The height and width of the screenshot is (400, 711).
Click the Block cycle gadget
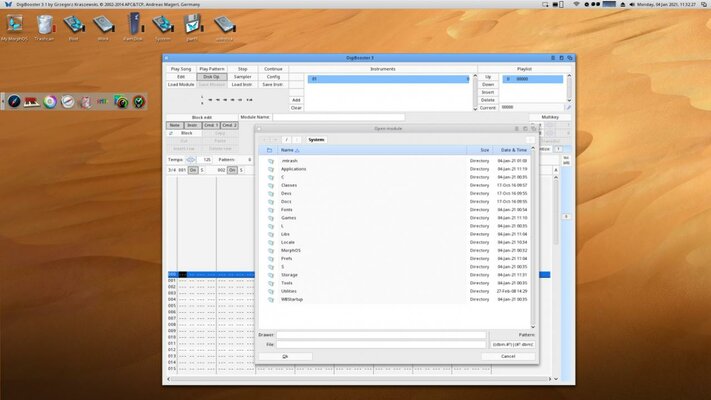point(184,133)
